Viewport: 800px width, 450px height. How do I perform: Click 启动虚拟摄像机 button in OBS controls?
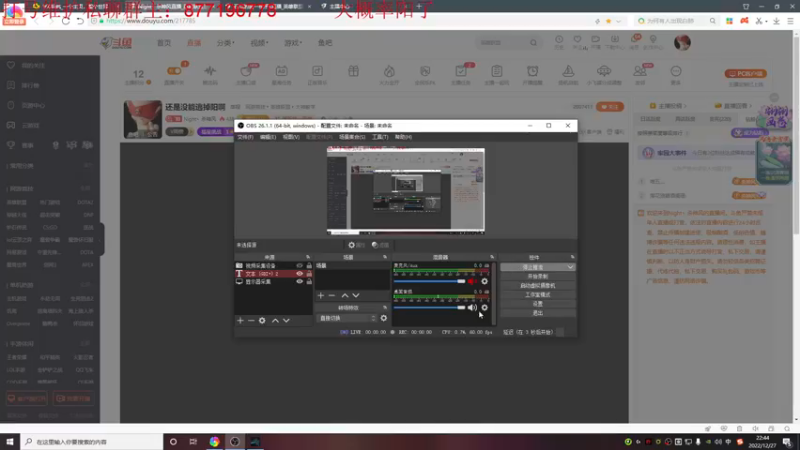[538, 286]
